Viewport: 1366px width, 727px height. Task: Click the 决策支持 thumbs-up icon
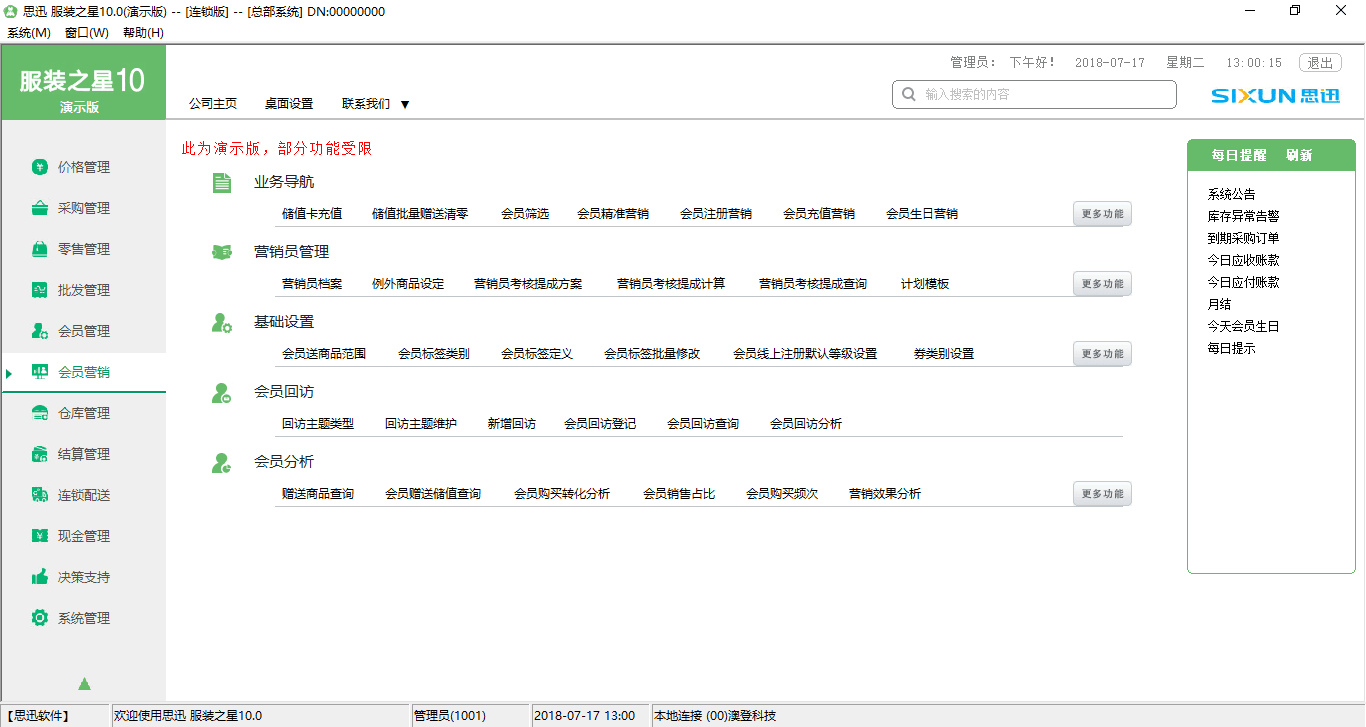click(x=40, y=577)
